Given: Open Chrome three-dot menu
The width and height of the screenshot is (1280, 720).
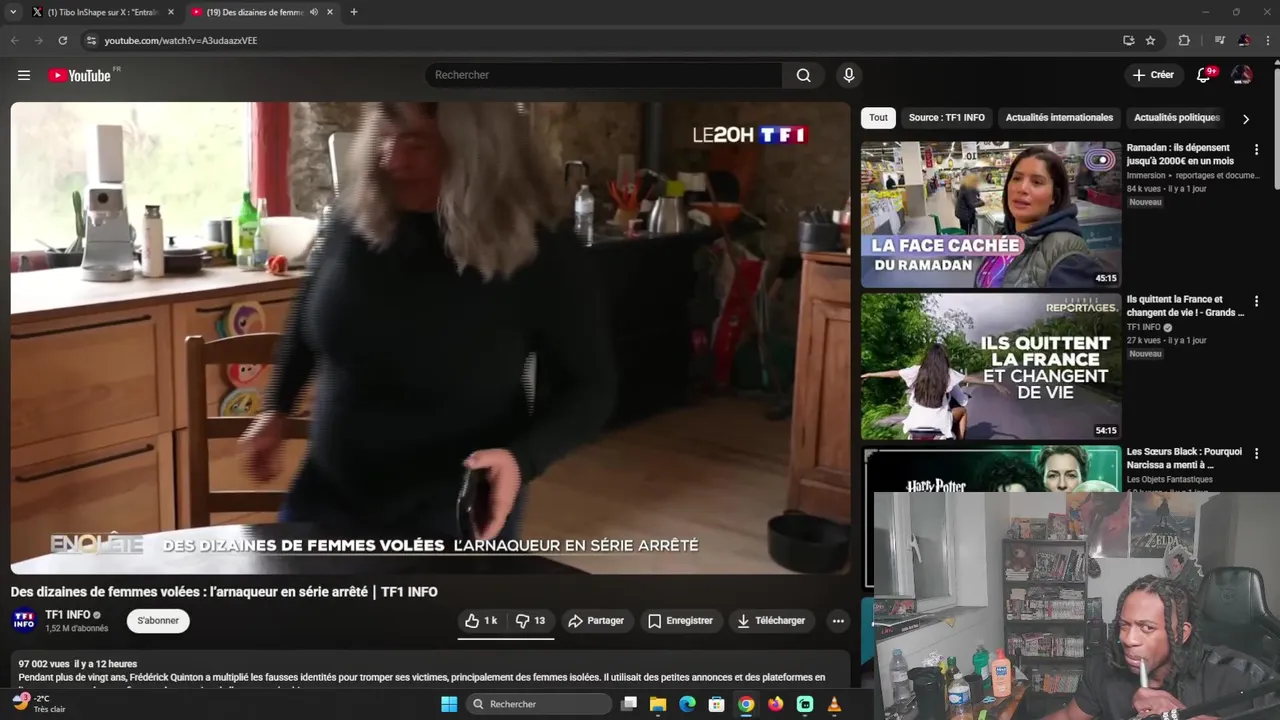Looking at the screenshot, I should click(1267, 40).
